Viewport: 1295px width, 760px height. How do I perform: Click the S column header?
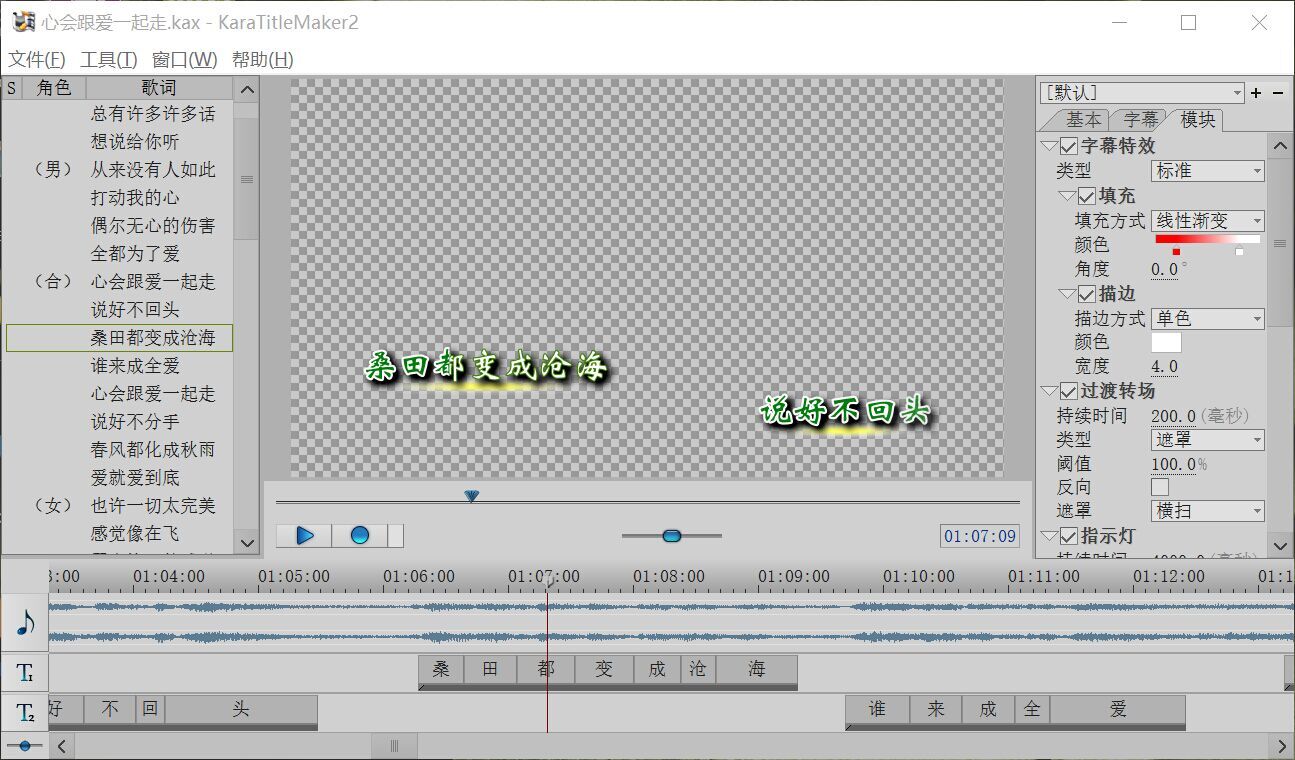coord(12,88)
